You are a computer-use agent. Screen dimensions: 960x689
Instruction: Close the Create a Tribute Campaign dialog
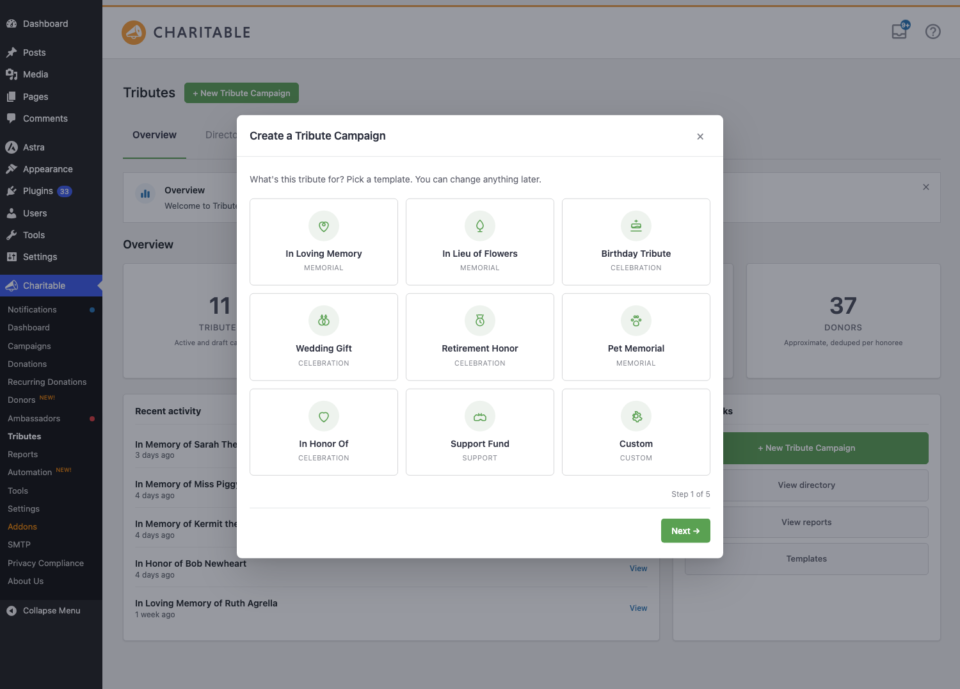click(700, 137)
